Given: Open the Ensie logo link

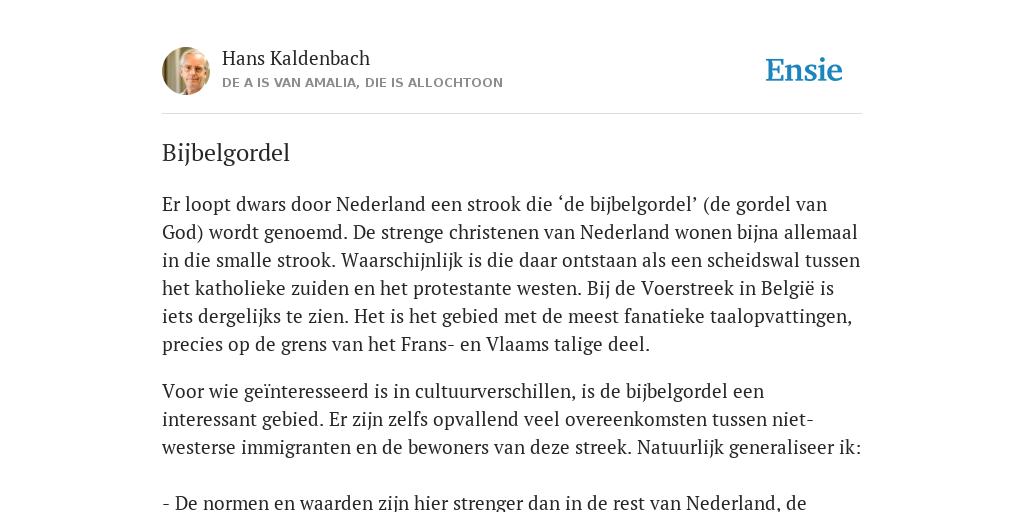Looking at the screenshot, I should click(804, 71).
